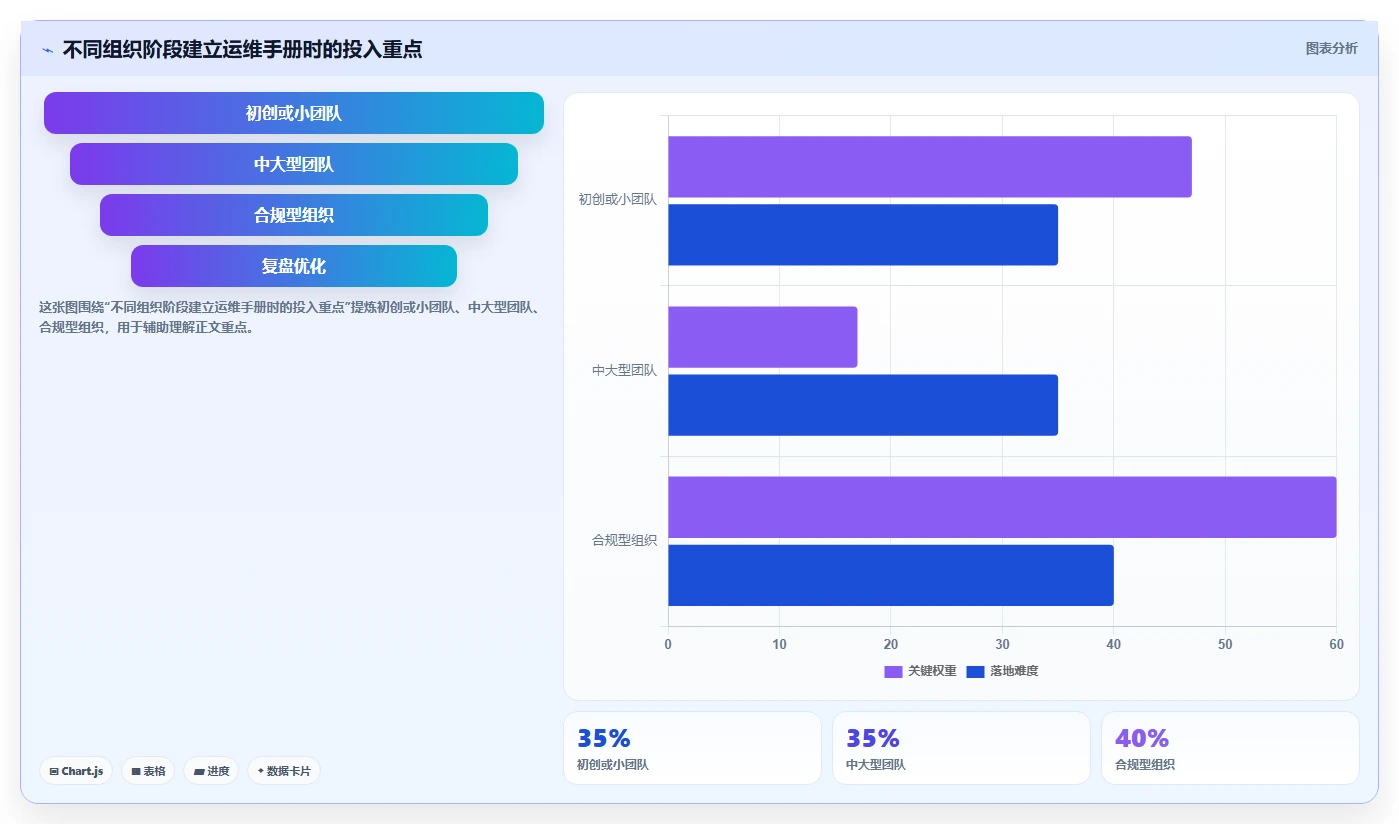This screenshot has height=824, width=1399.
Task: Select the 合规型组织 funnel stage
Action: pos(294,215)
